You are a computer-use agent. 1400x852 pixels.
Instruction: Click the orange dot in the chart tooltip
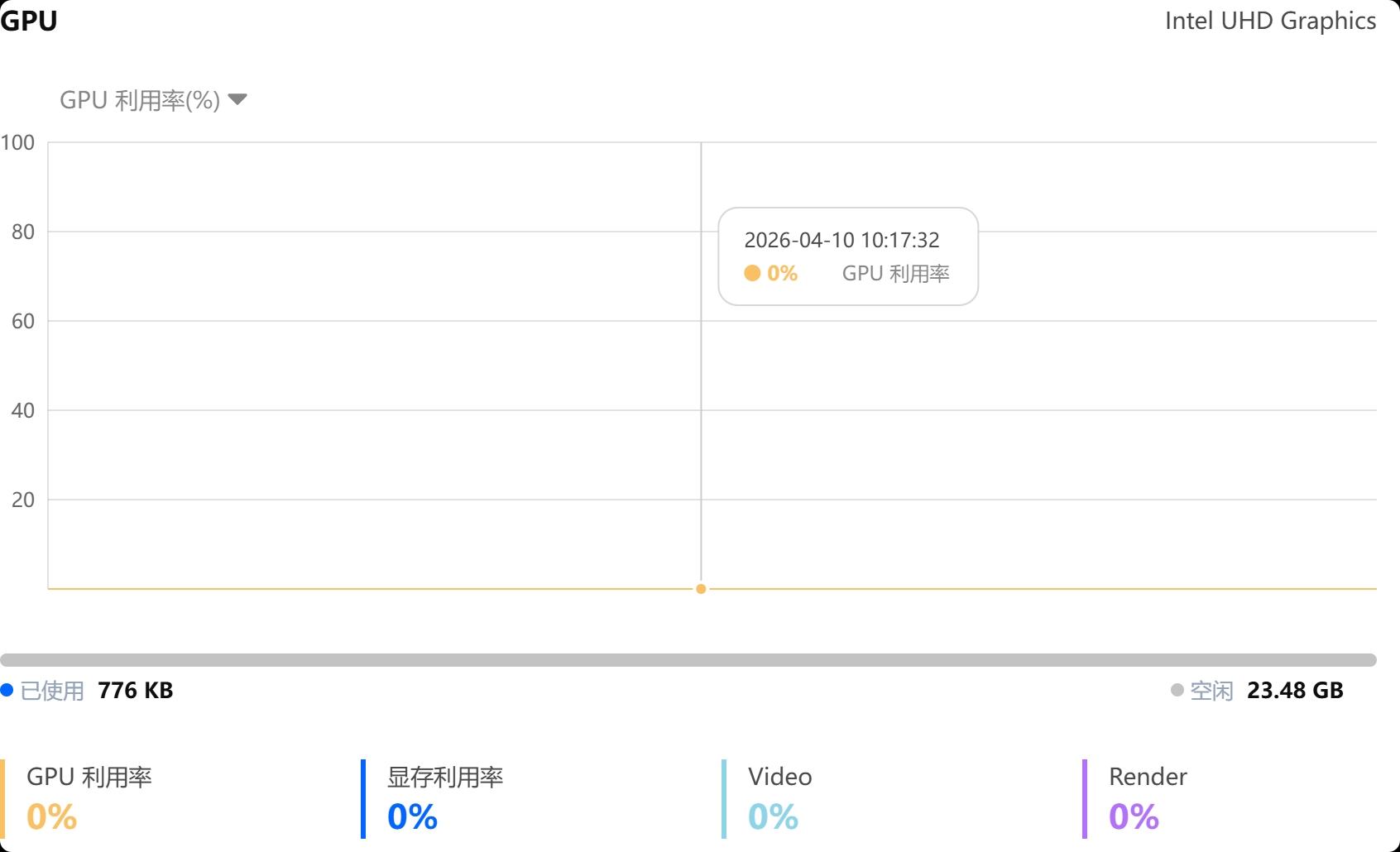(x=752, y=273)
